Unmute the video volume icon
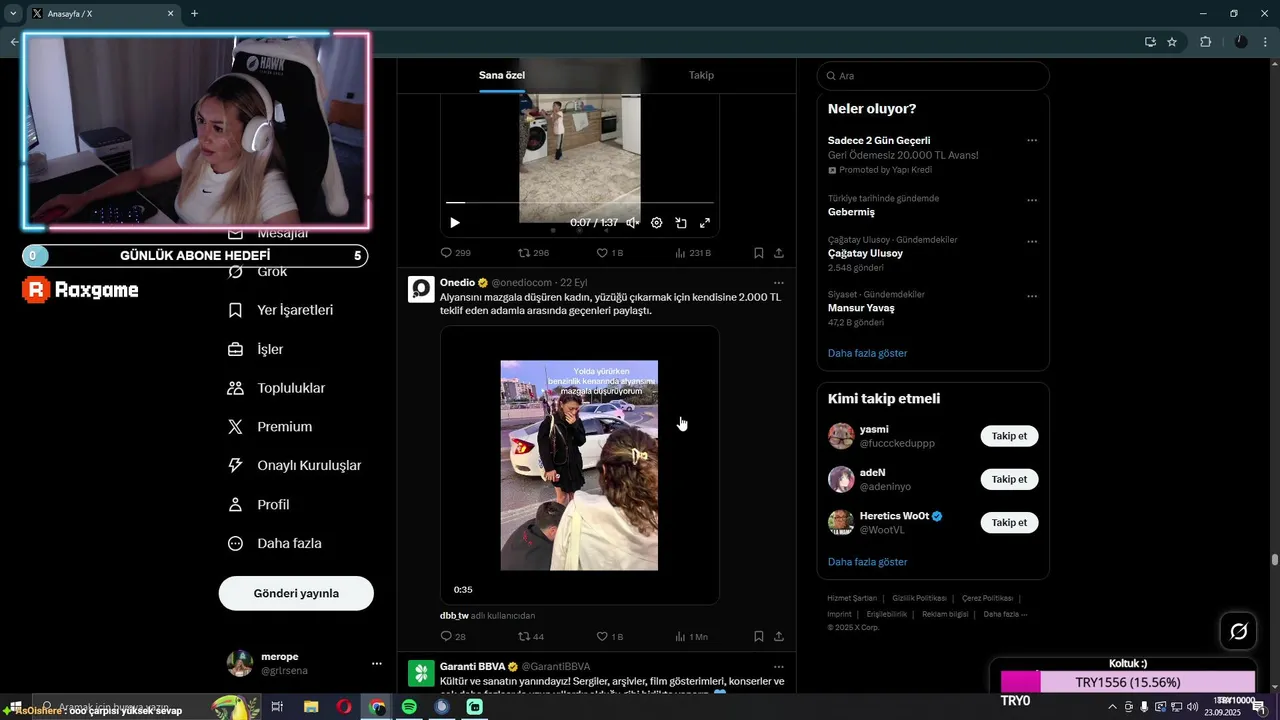The height and width of the screenshot is (720, 1280). (632, 223)
